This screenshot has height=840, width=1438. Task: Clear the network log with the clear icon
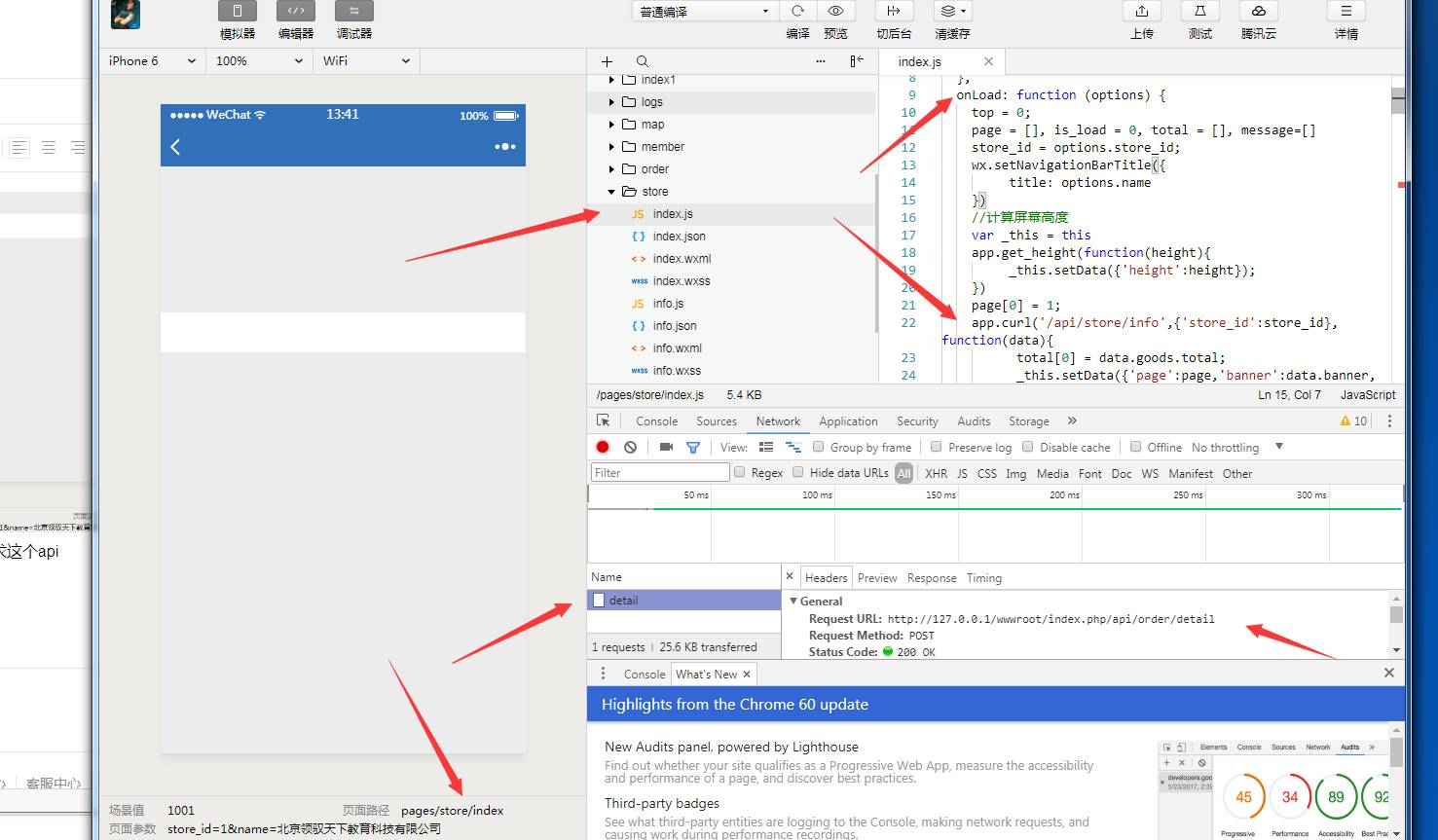tap(630, 447)
